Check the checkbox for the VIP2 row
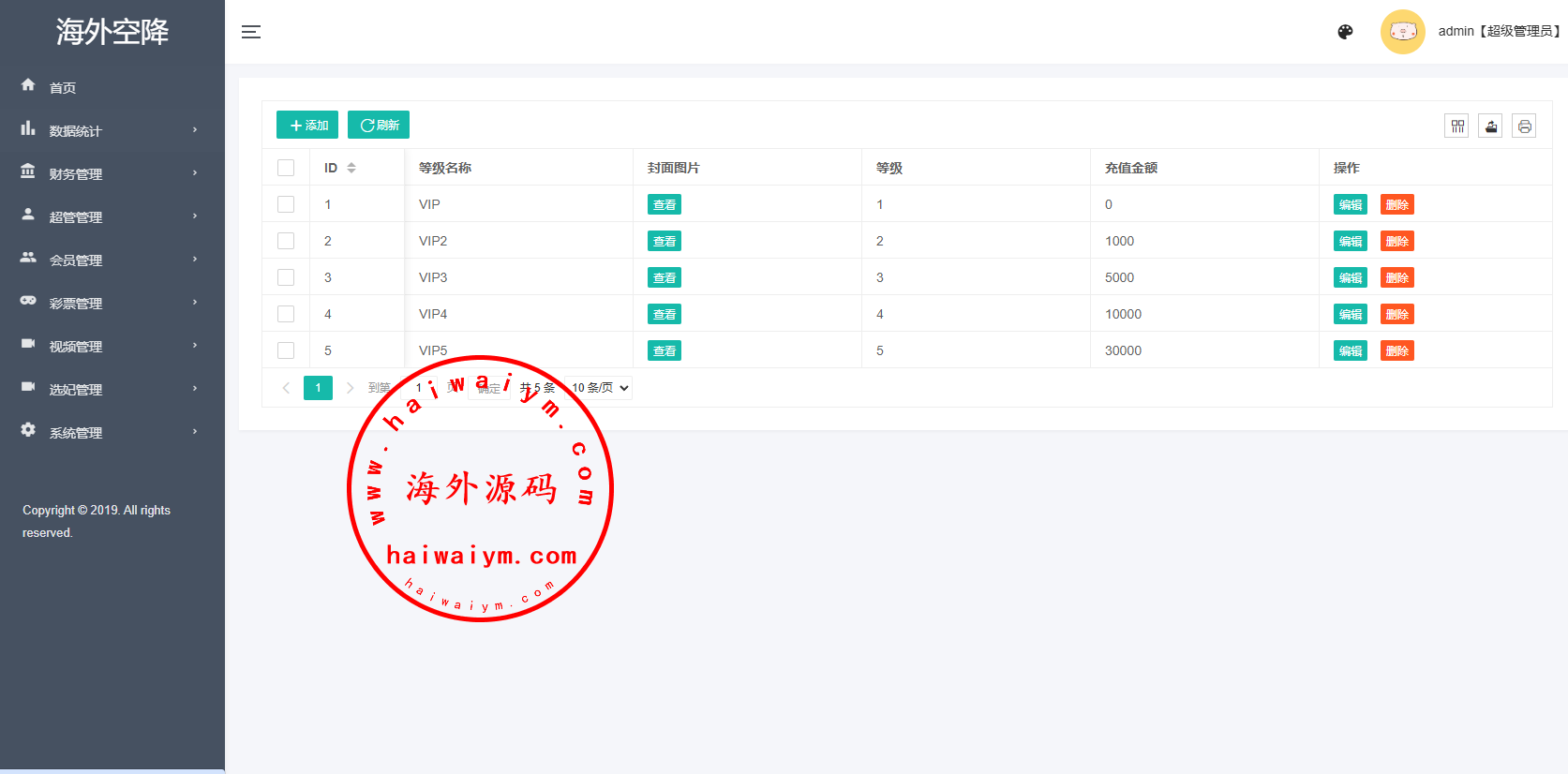Viewport: 1568px width, 774px height. (286, 241)
